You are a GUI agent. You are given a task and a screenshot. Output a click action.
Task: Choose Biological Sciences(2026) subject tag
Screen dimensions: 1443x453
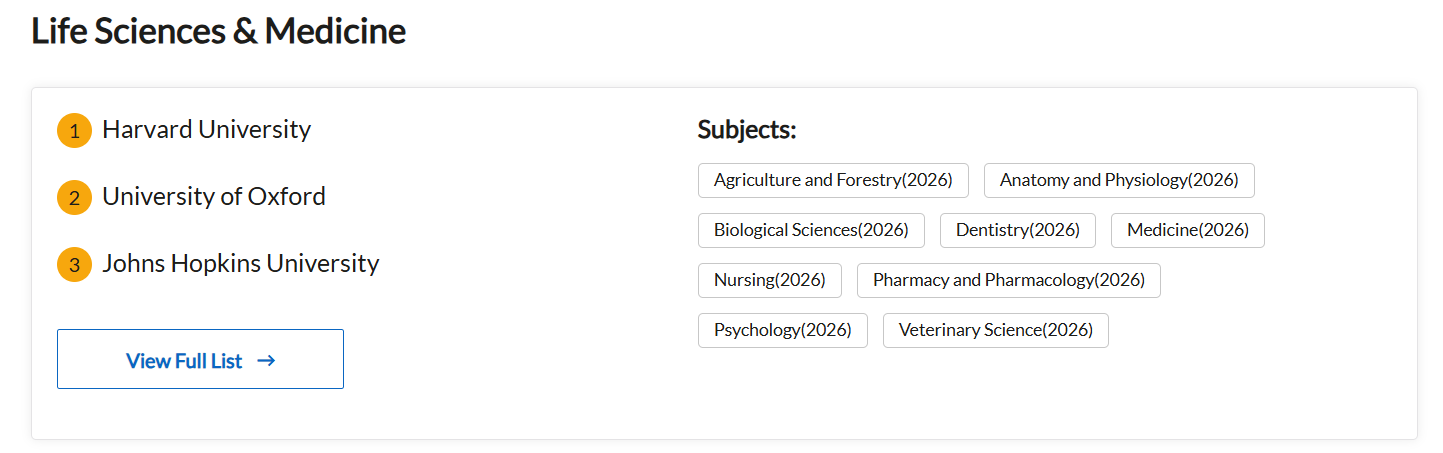811,231
